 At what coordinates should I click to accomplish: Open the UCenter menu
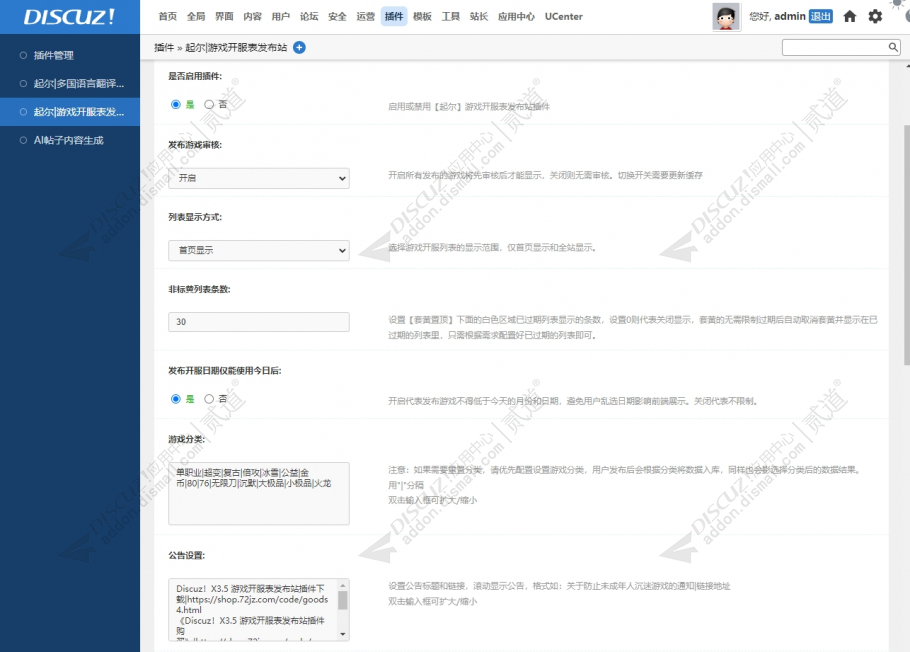(564, 16)
